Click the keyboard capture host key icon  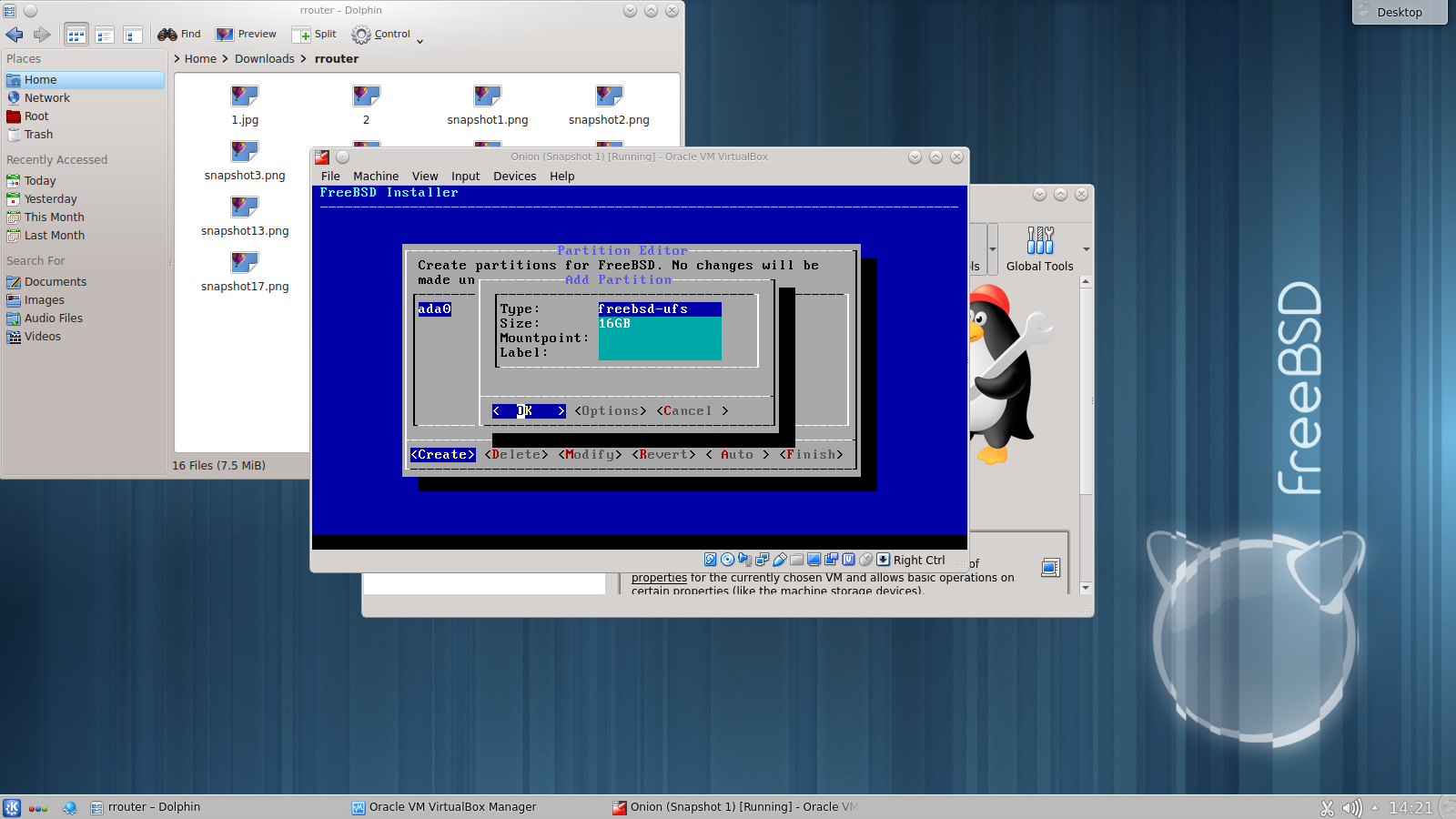(x=883, y=560)
